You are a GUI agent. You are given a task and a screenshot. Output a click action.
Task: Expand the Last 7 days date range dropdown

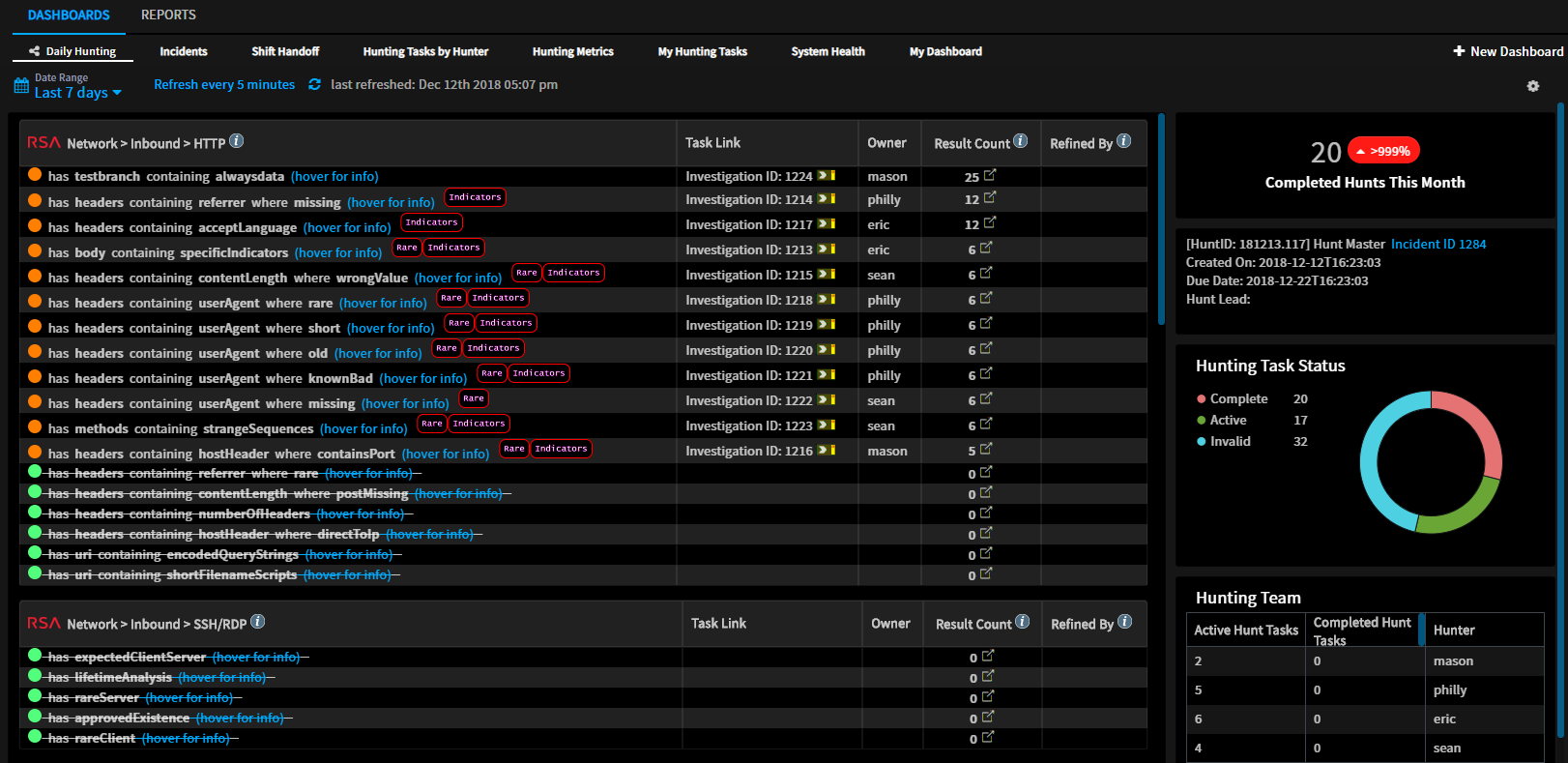77,93
